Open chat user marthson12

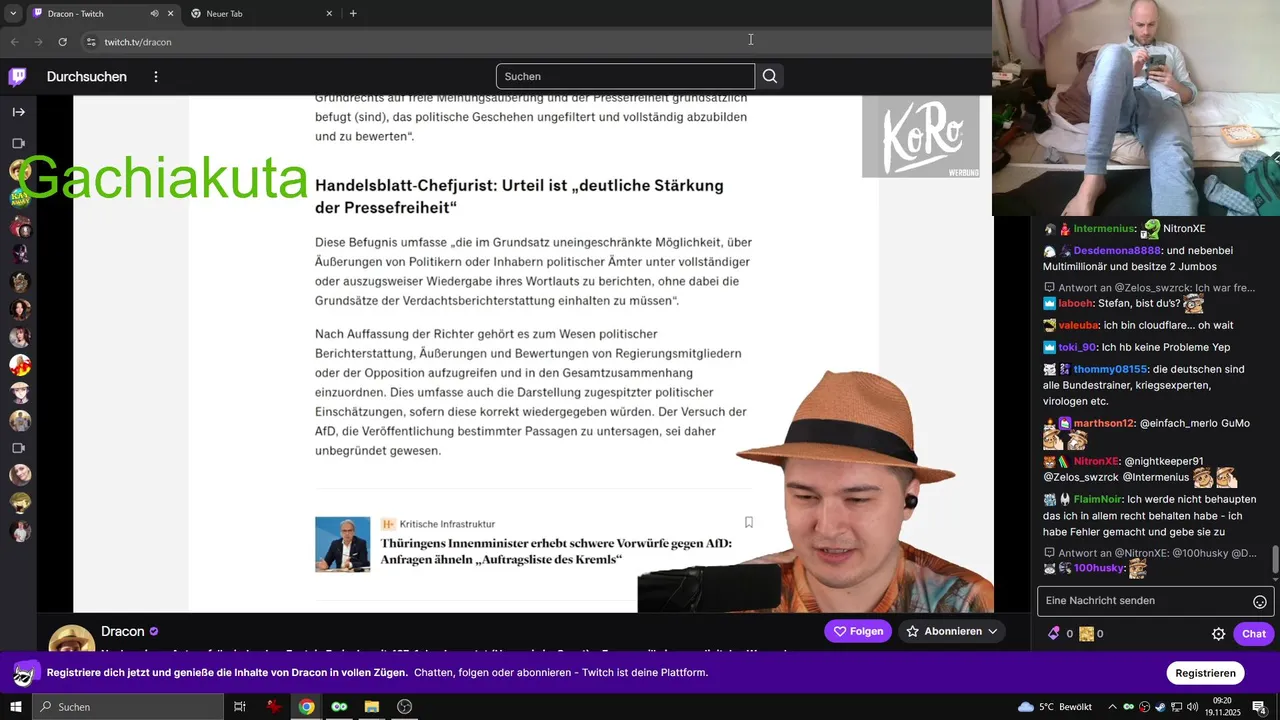click(x=1104, y=423)
